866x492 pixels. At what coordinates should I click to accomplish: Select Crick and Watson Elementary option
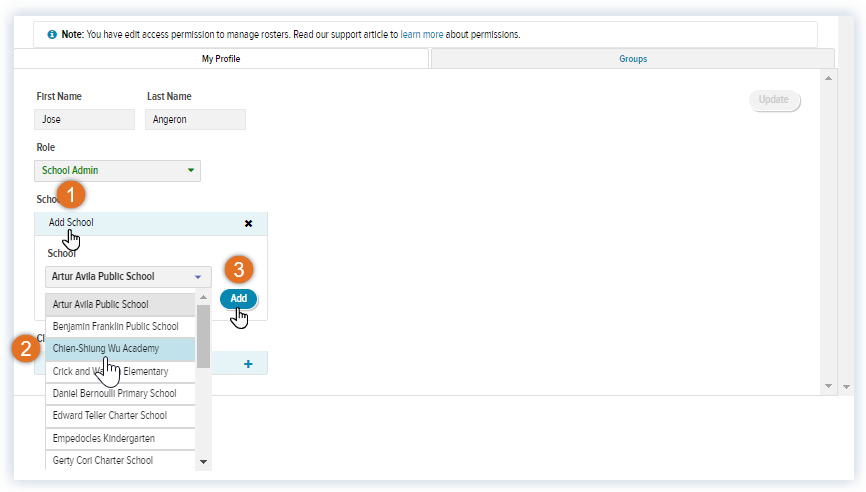120,372
